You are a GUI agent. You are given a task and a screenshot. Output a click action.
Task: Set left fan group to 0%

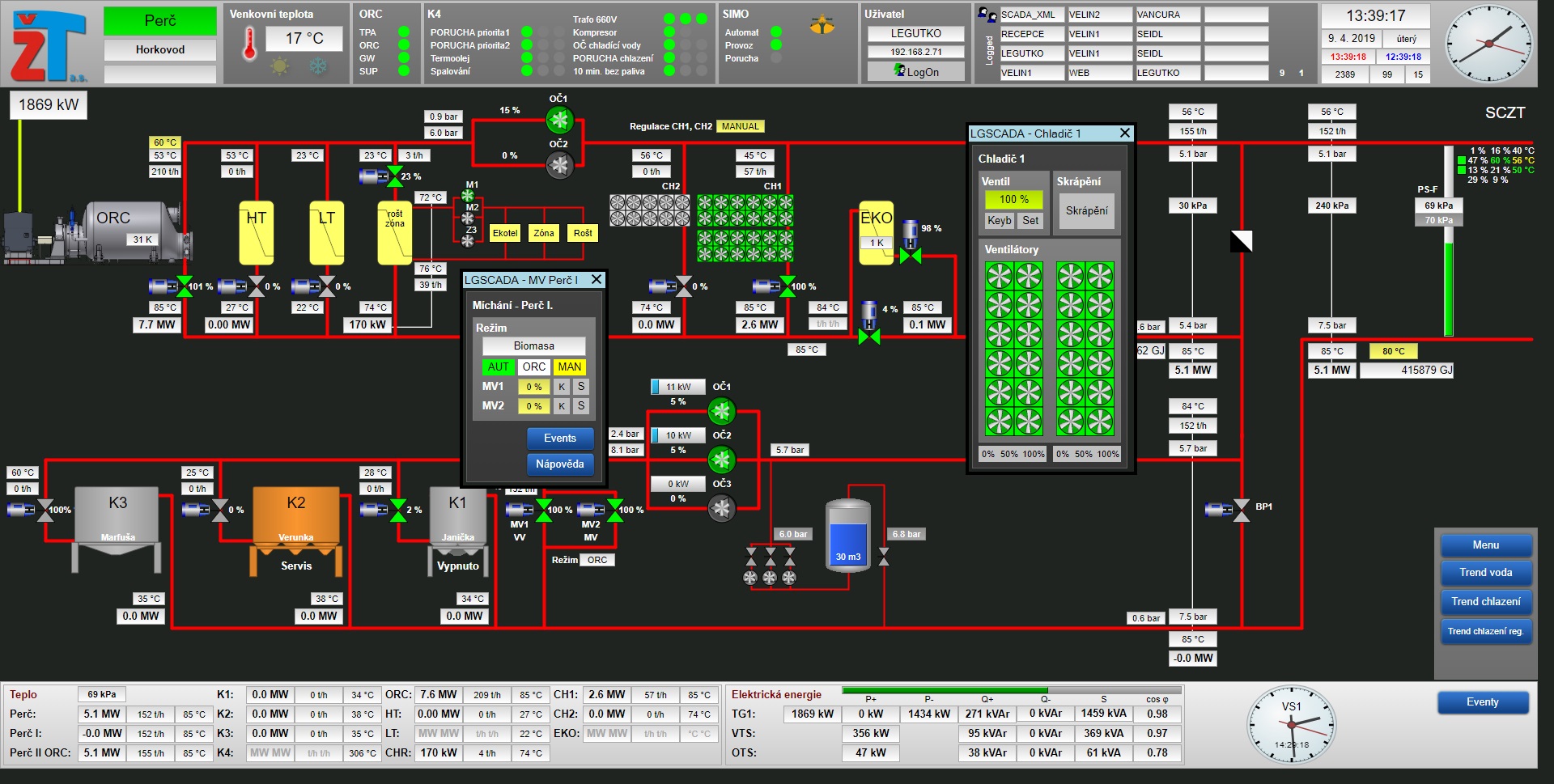pos(987,454)
